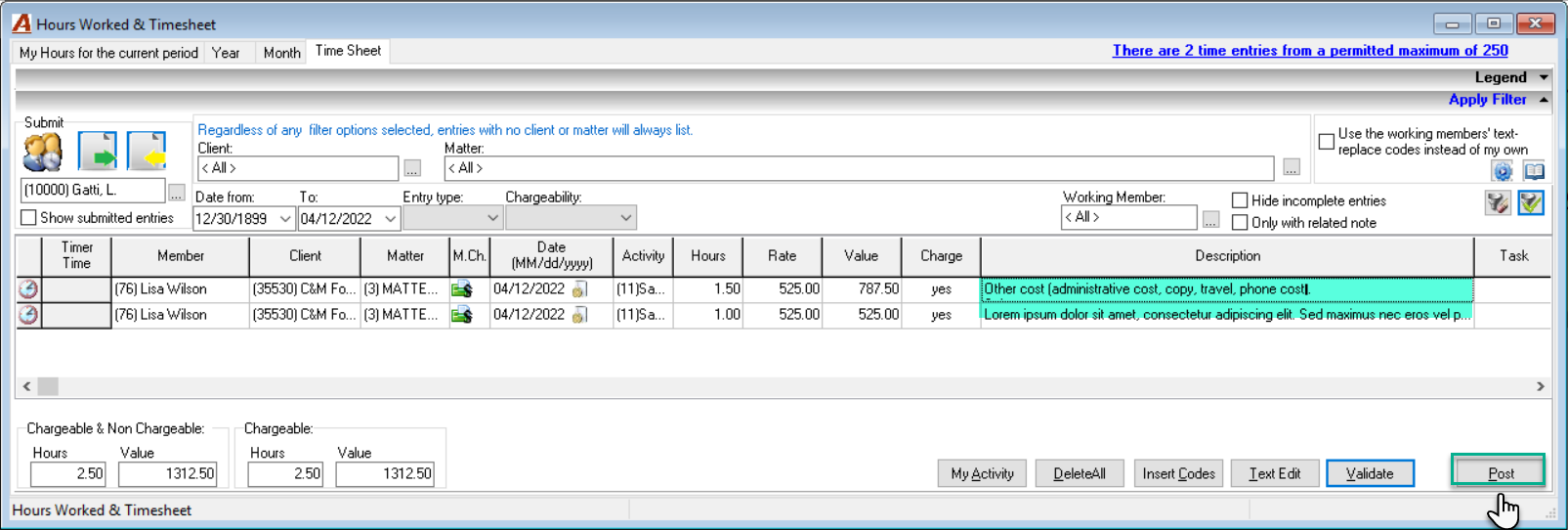Click the timer icon in the first row
Viewport: 1568px width, 530px height.
[28, 288]
